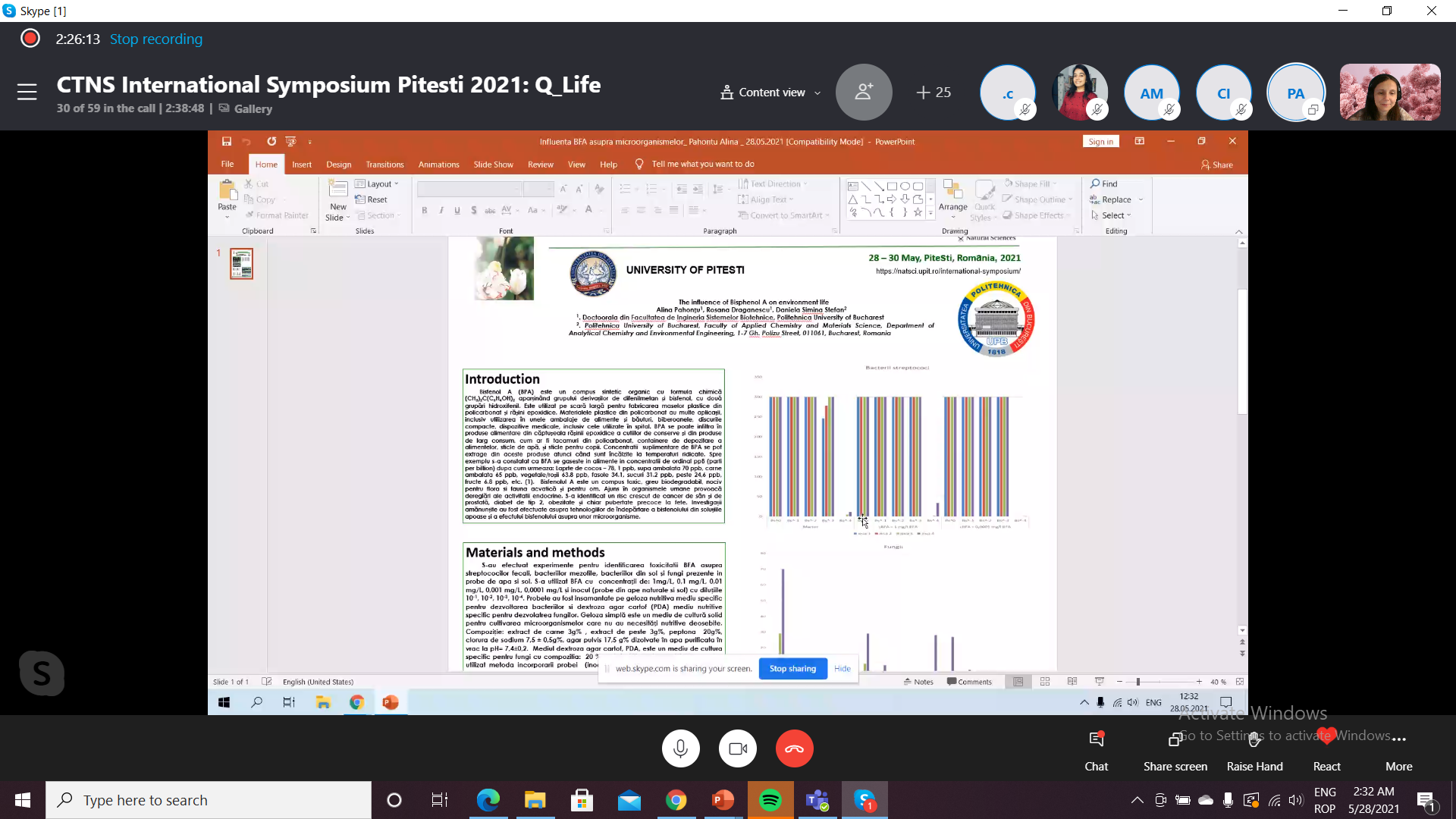Open Insert tab in PowerPoint

click(x=301, y=165)
